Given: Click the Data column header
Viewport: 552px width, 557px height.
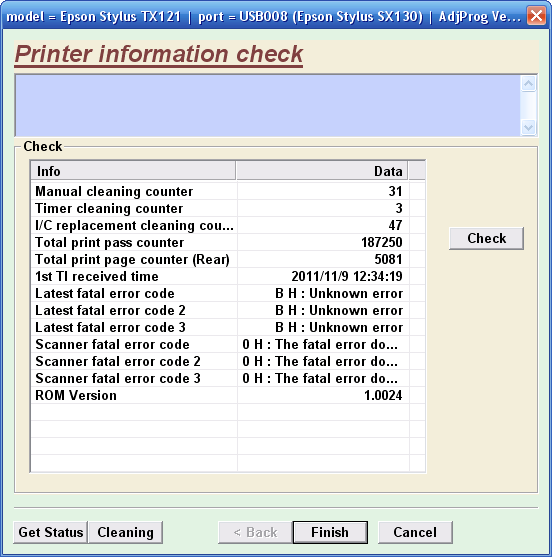Looking at the screenshot, I should (x=322, y=171).
